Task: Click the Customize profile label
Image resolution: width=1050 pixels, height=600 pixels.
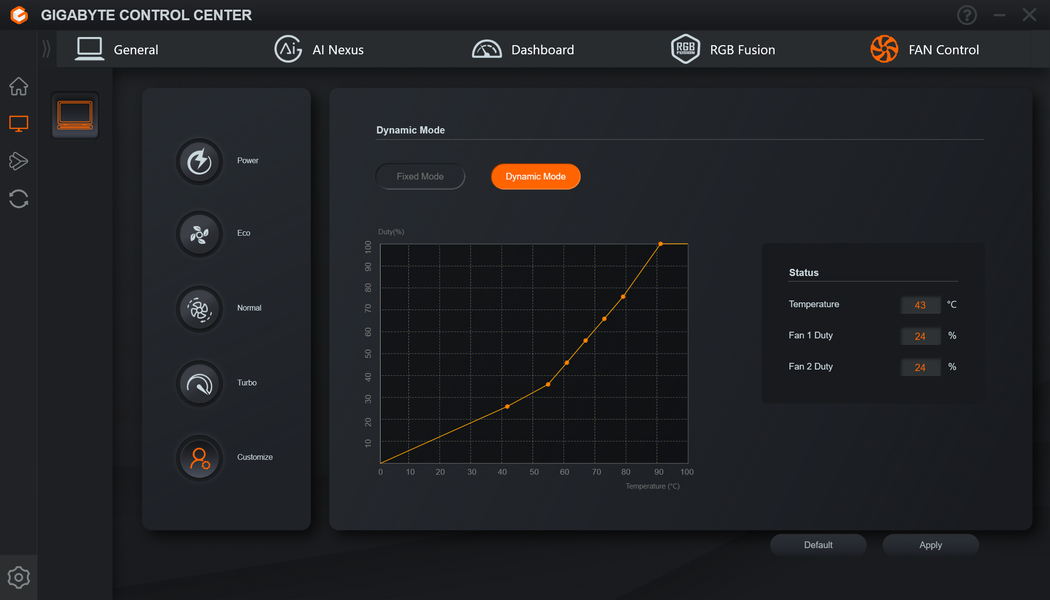Action: 254,457
